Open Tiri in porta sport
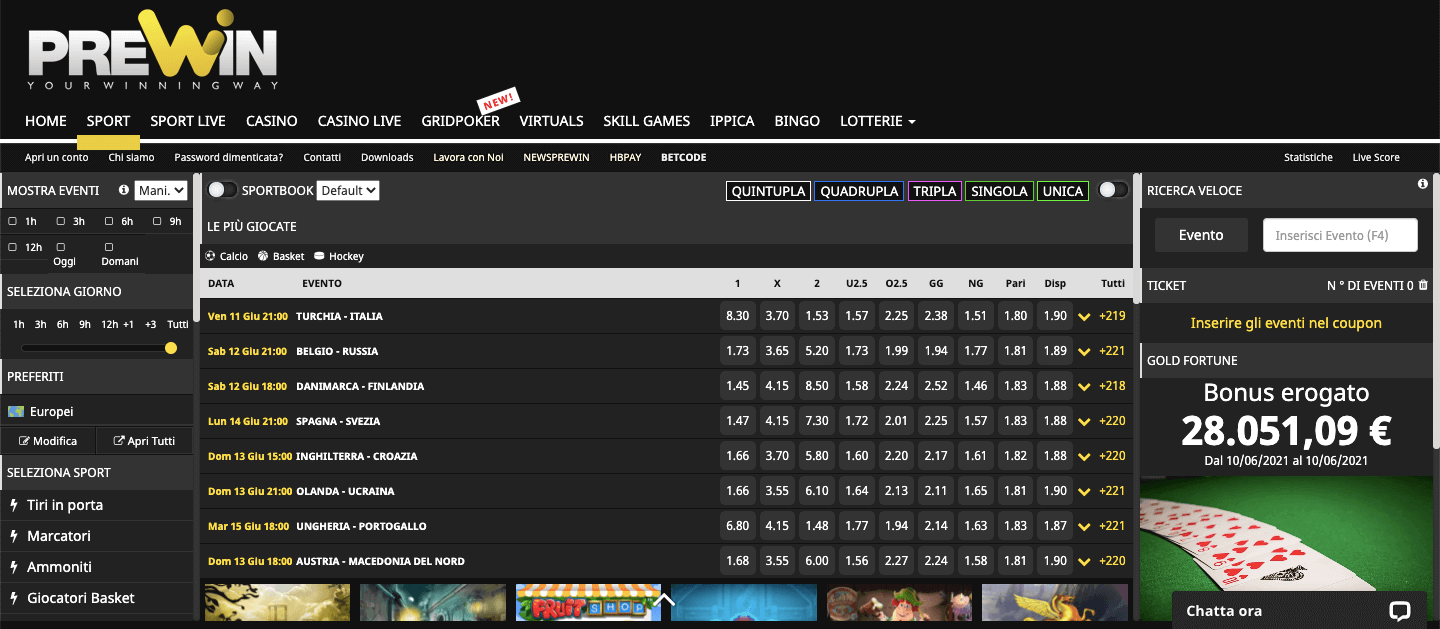 pos(65,505)
